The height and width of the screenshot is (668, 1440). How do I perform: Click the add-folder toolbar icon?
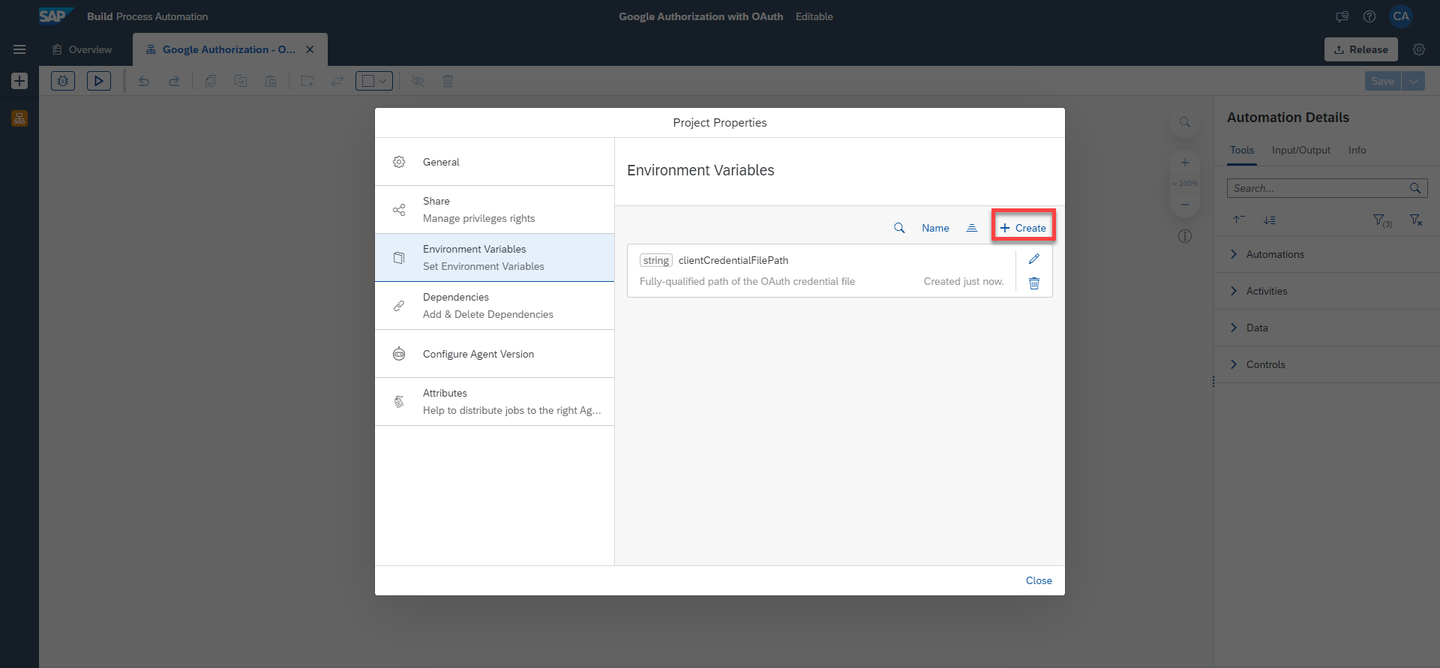pyautogui.click(x=307, y=81)
